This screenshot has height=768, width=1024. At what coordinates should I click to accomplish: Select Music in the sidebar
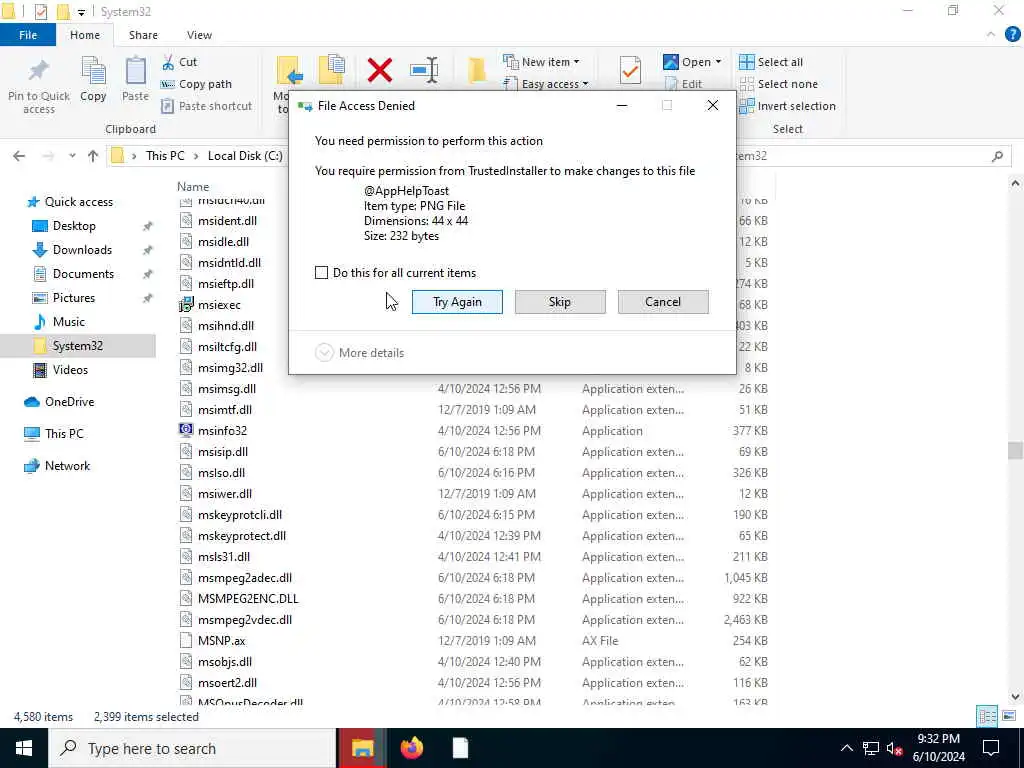[x=69, y=322]
